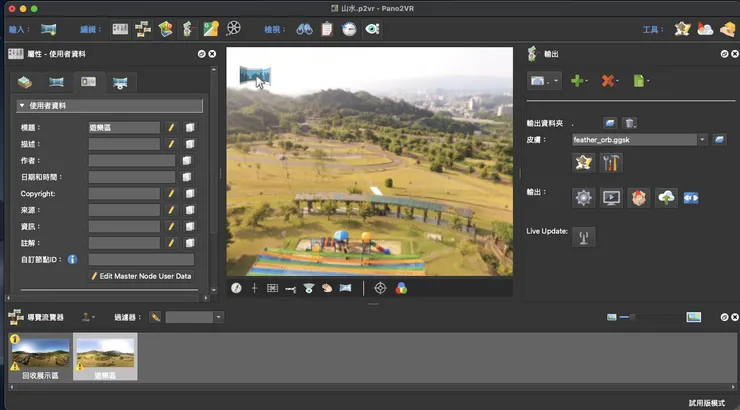This screenshot has width=740, height=410.
Task: Click the green add output plus icon
Action: (x=576, y=80)
